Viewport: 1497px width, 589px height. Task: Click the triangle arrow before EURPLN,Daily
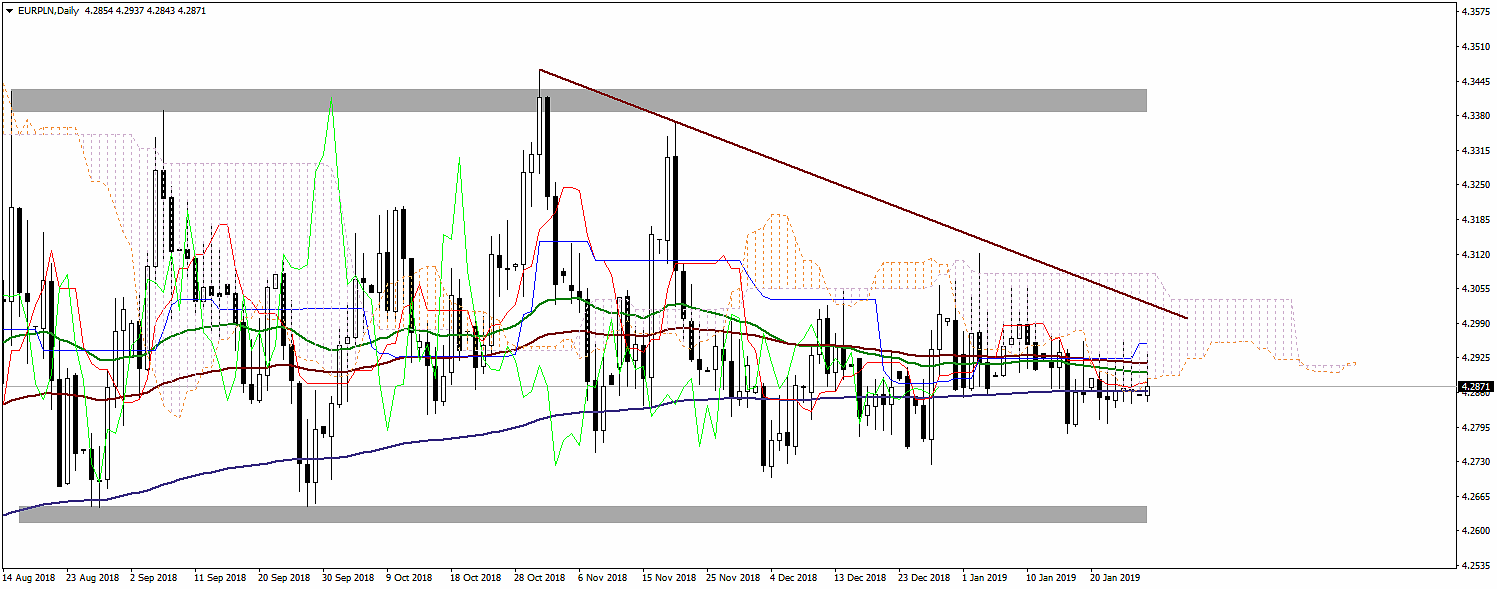click(x=9, y=9)
